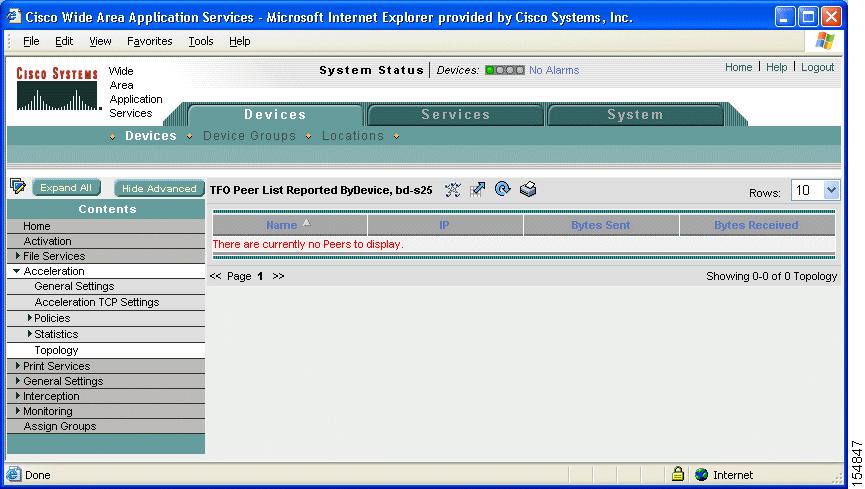The width and height of the screenshot is (865, 489).
Task: Click the No Alarms link
Action: click(554, 70)
